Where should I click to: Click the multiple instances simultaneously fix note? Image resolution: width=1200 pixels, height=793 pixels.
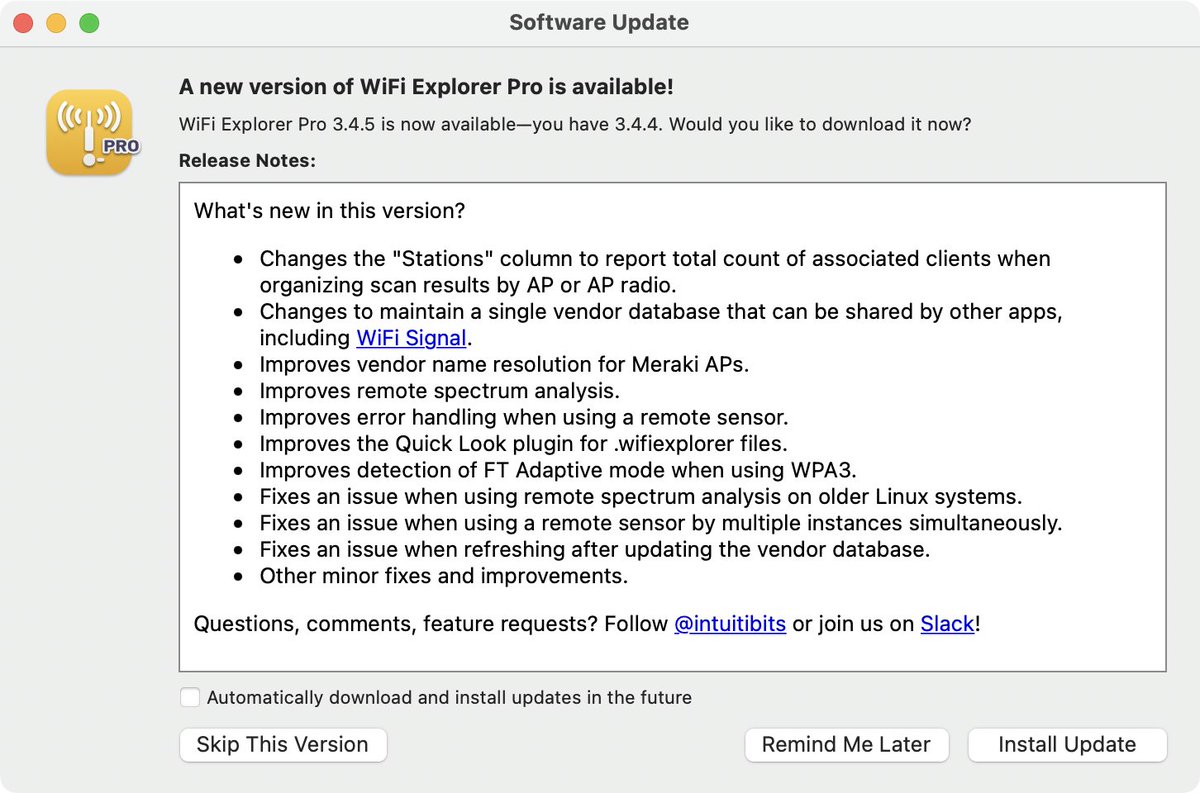(x=660, y=523)
